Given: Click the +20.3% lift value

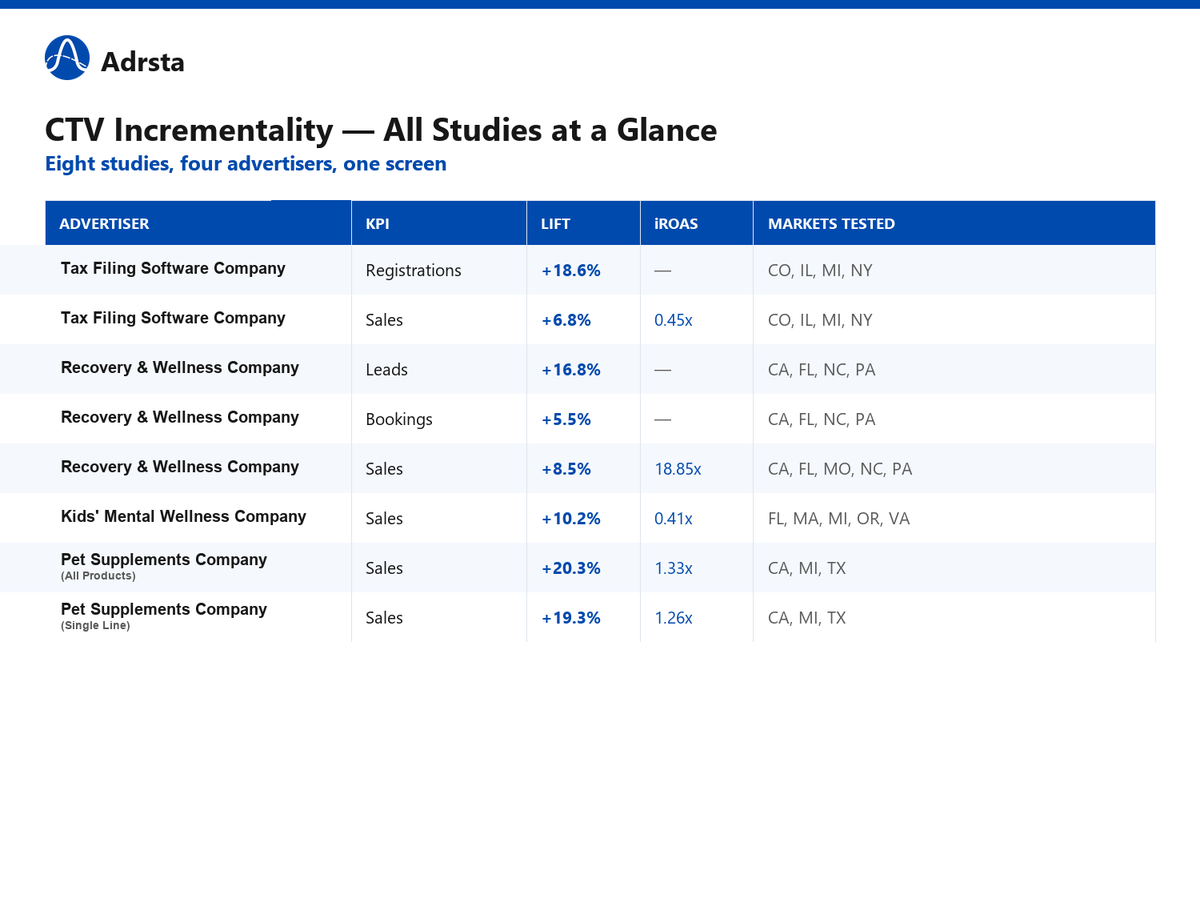Looking at the screenshot, I should coord(571,568).
